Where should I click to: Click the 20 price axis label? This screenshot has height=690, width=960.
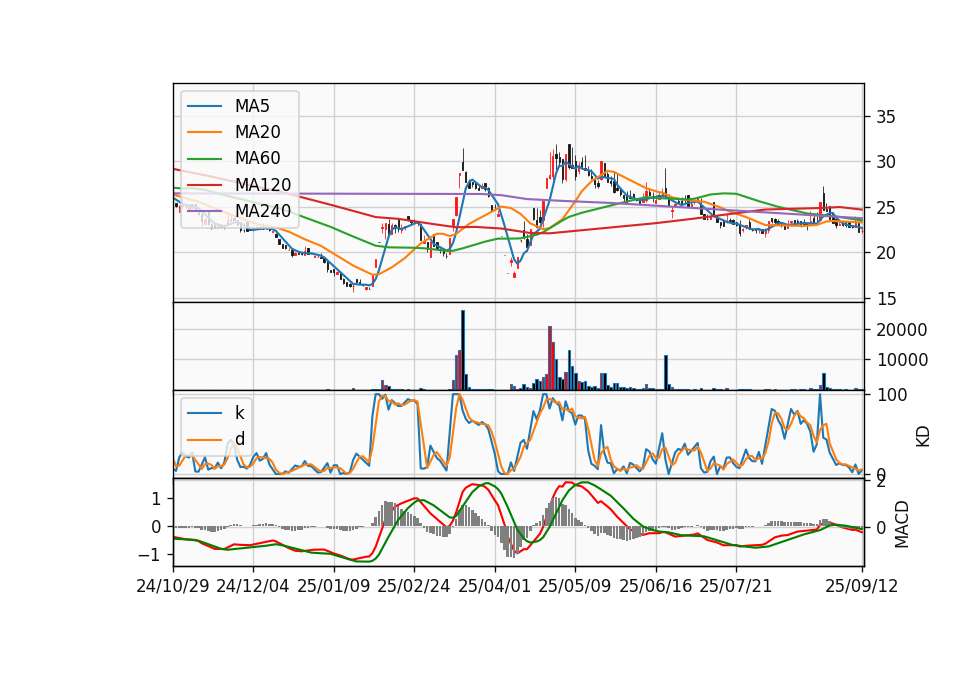pos(886,253)
